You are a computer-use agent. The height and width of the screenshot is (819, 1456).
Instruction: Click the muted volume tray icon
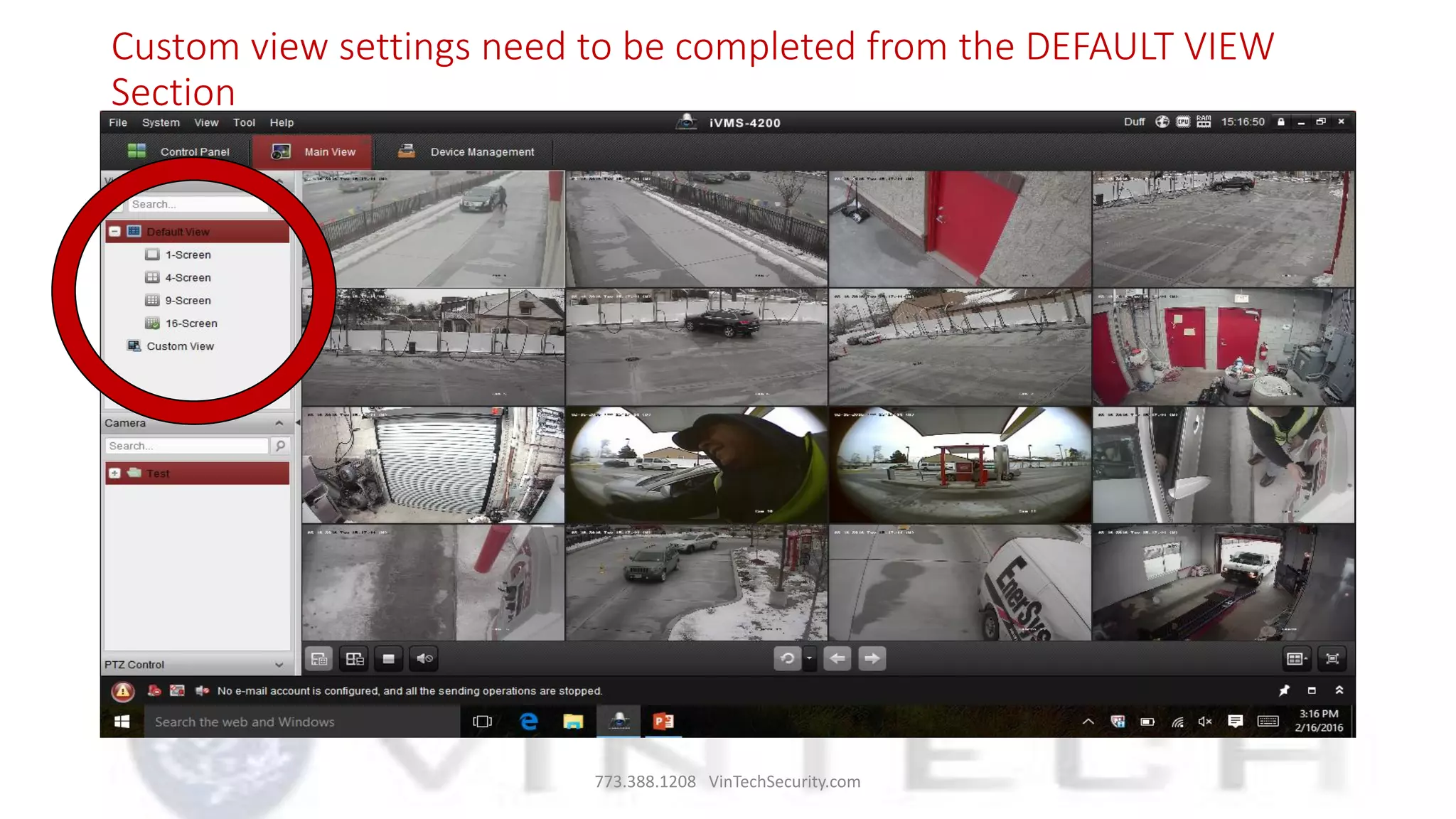[1205, 722]
